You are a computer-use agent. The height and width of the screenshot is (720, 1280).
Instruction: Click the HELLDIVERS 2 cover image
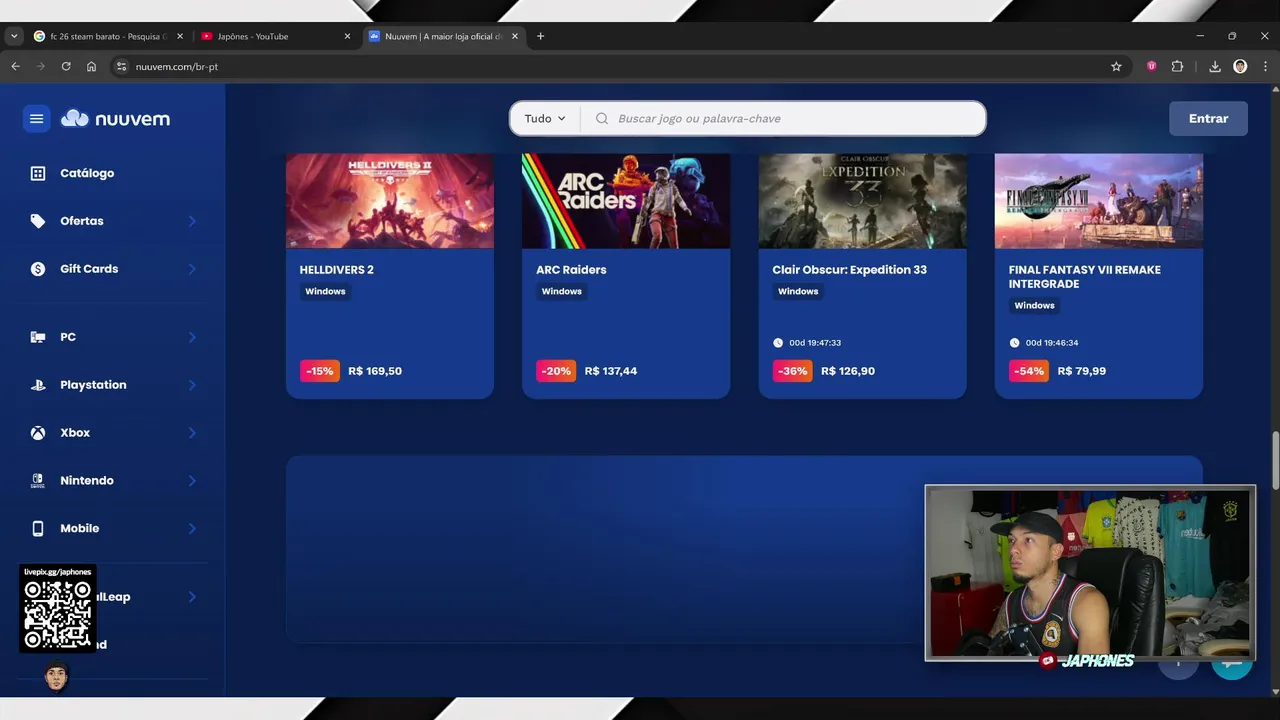click(390, 200)
